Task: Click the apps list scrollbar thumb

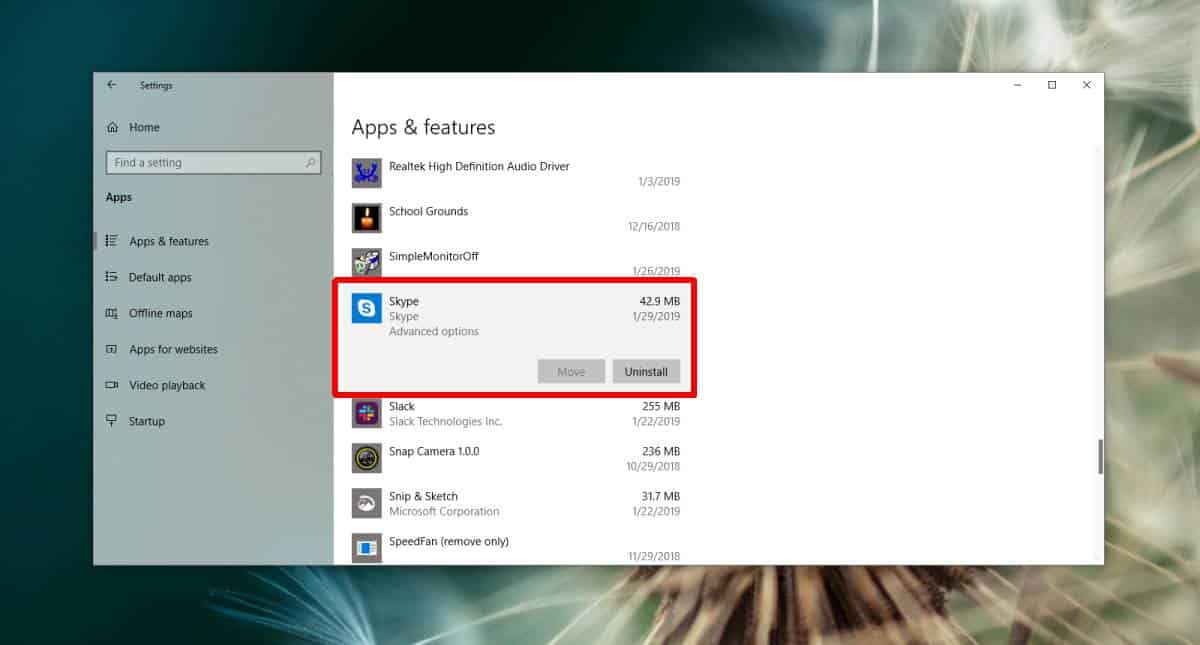Action: (1101, 456)
